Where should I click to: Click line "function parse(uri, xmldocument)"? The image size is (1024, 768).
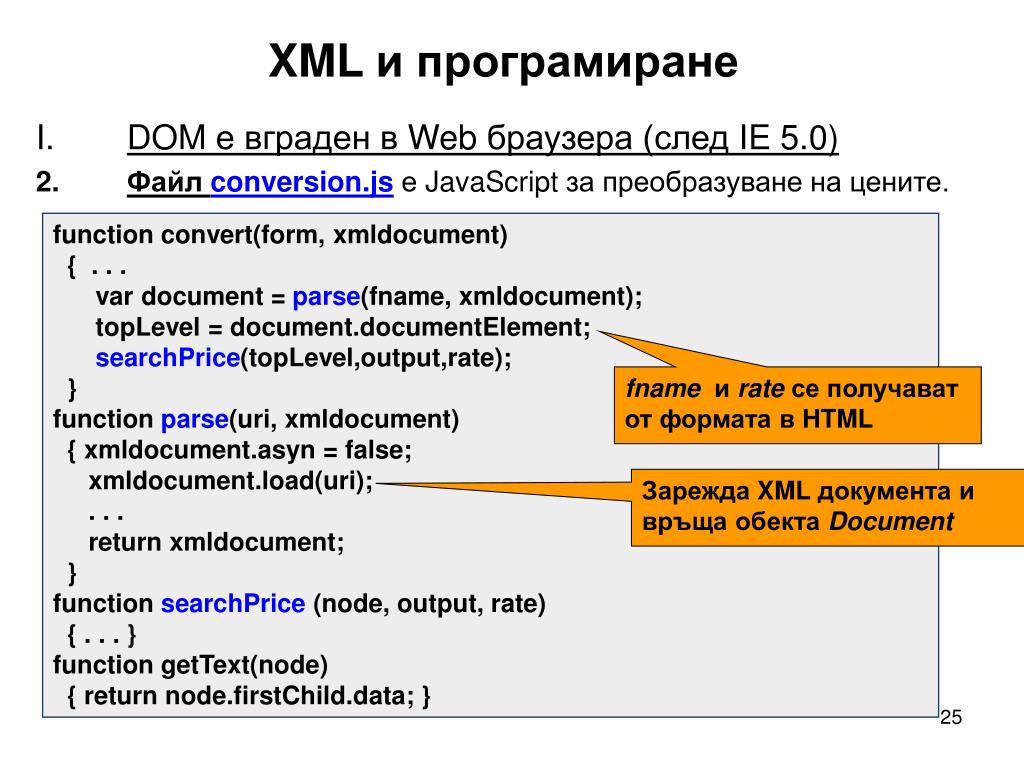point(256,419)
